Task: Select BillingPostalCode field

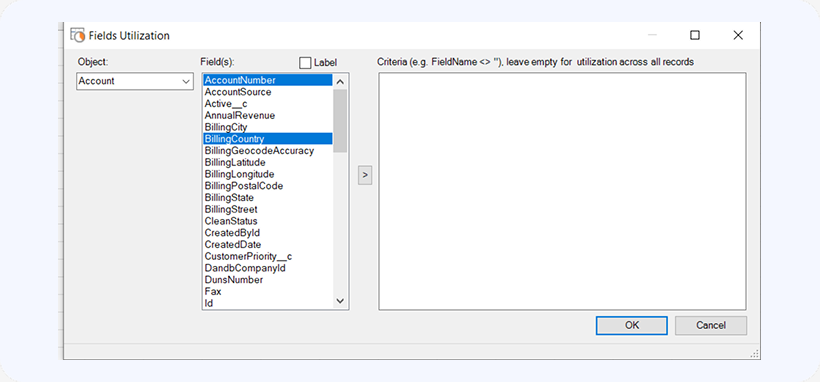Action: point(268,186)
